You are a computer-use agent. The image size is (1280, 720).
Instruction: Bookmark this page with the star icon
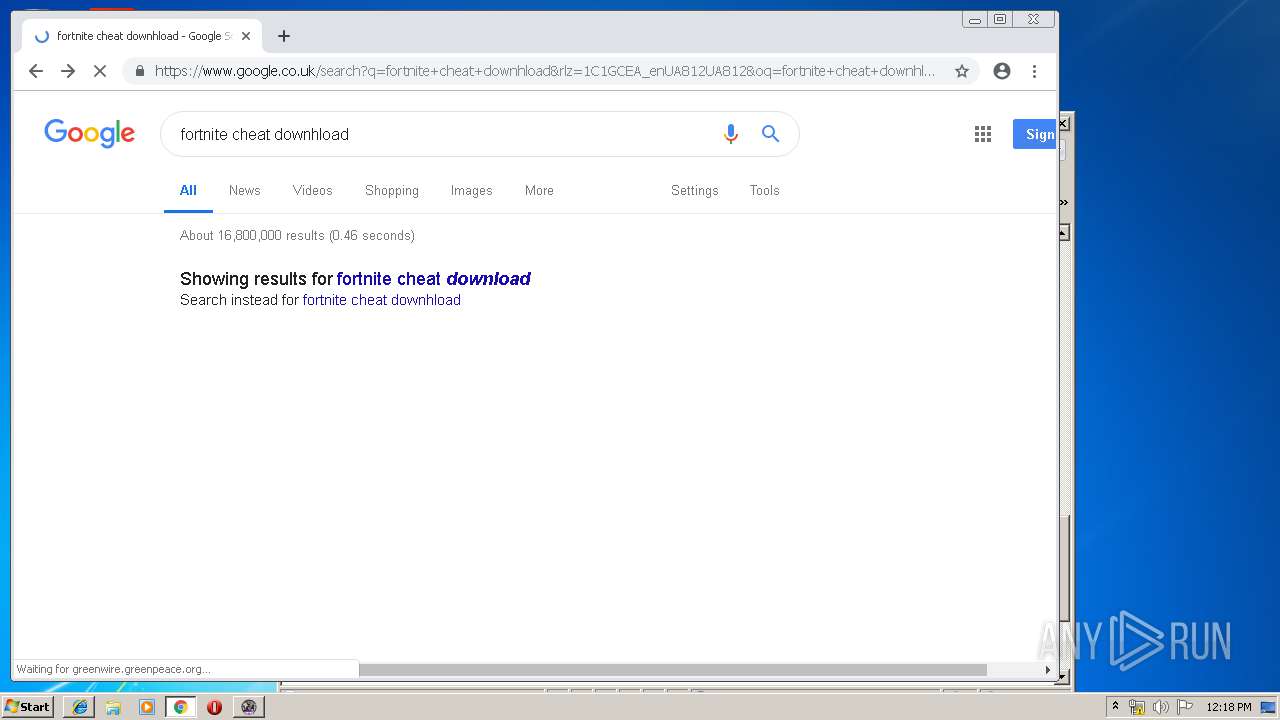point(962,71)
